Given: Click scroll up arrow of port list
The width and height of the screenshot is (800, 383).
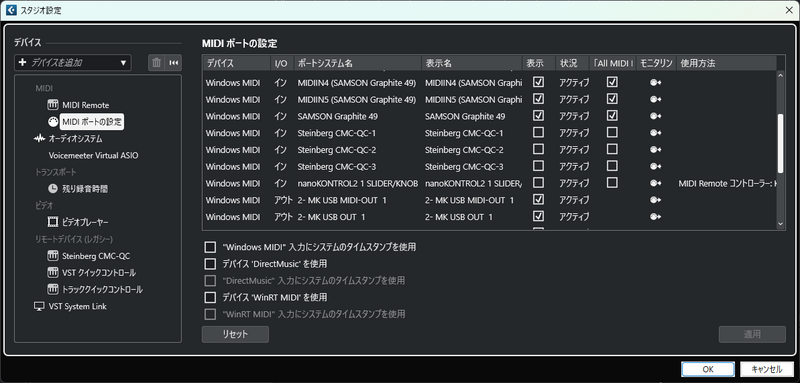Looking at the screenshot, I should (x=780, y=76).
